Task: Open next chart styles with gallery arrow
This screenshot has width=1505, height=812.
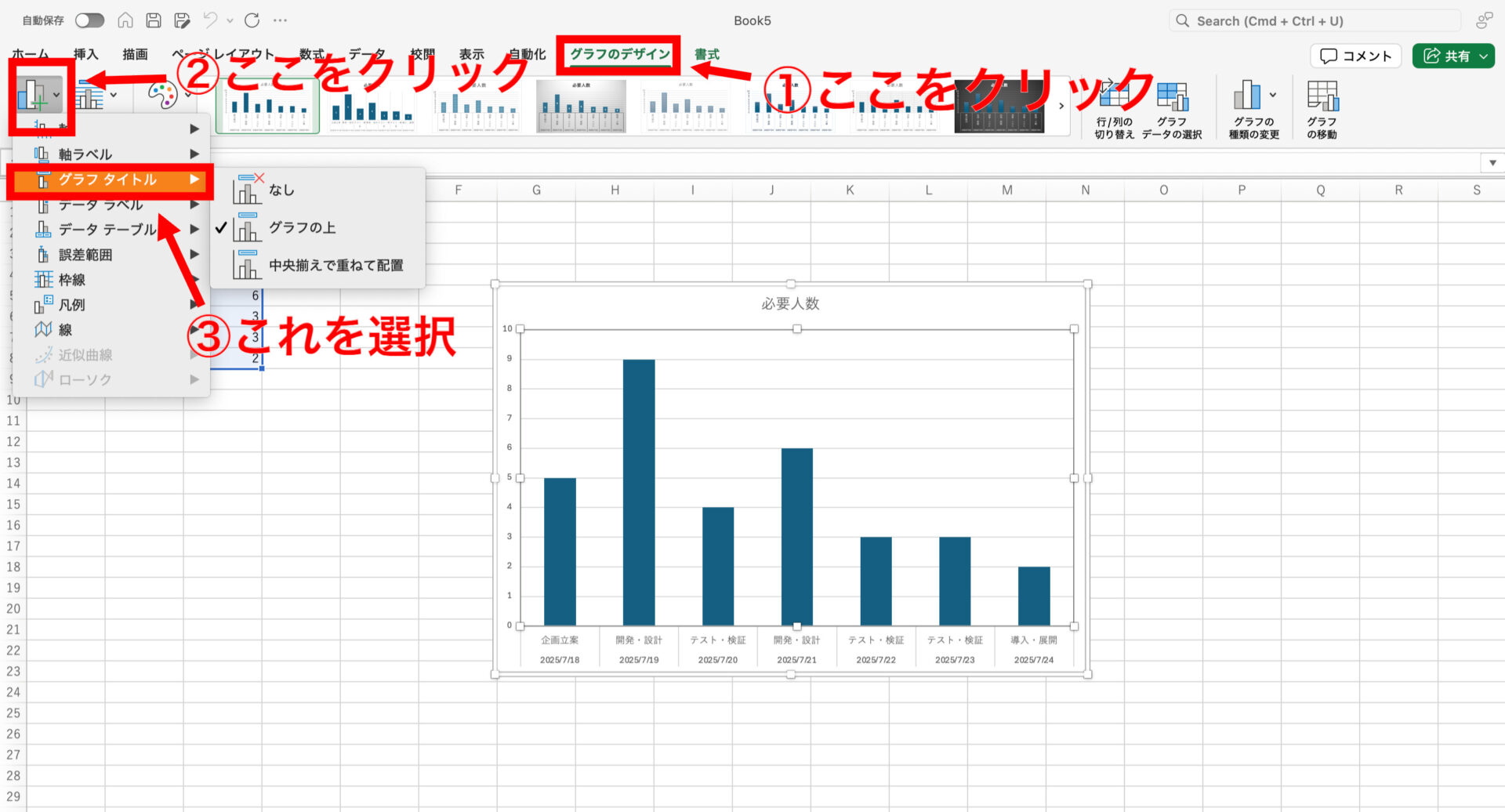Action: point(1061,106)
